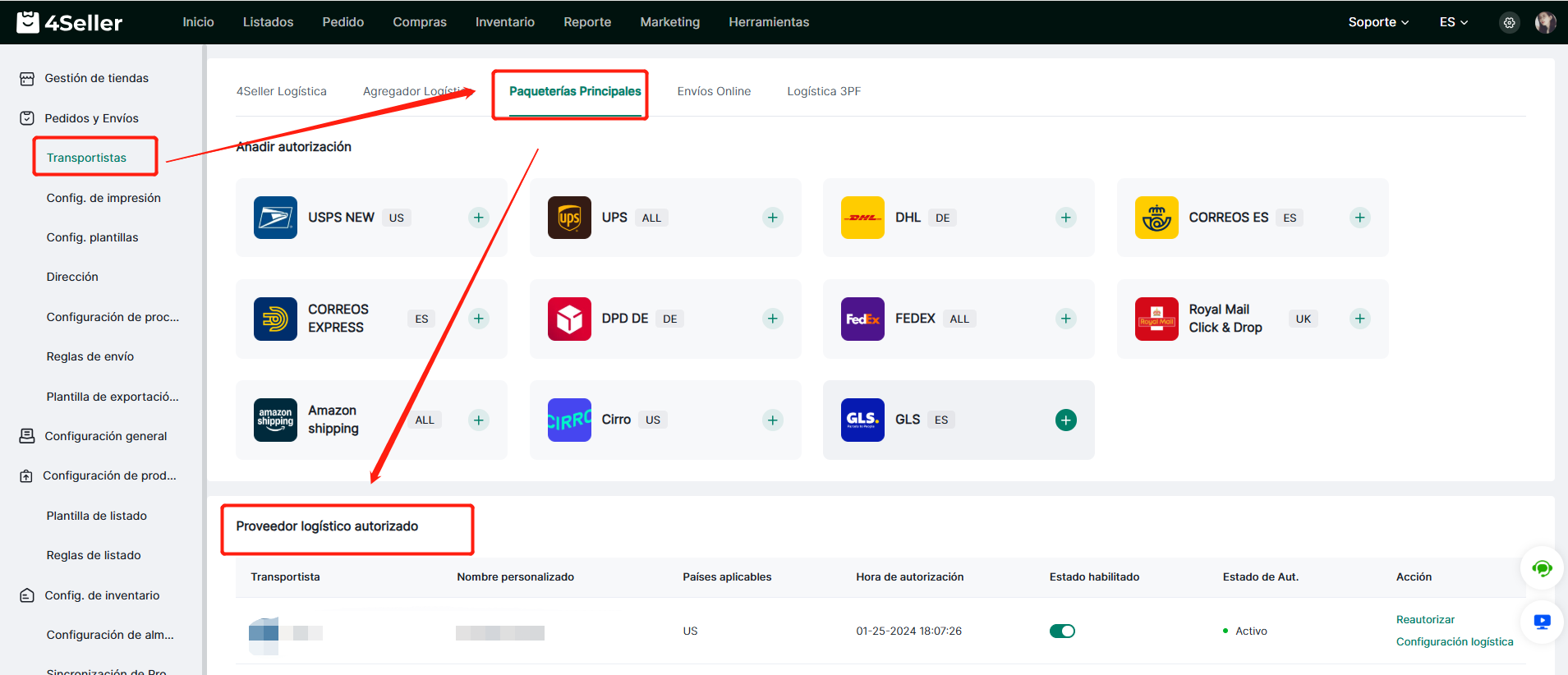Open the Inventario menu
Viewport: 1568px width, 675px height.
coord(505,22)
